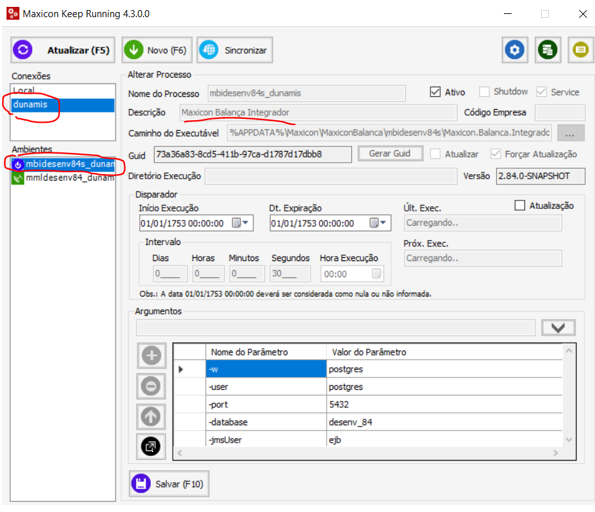The height and width of the screenshot is (512, 595).
Task: Toggle the Forçar Atualização checkbox
Action: click(x=495, y=154)
